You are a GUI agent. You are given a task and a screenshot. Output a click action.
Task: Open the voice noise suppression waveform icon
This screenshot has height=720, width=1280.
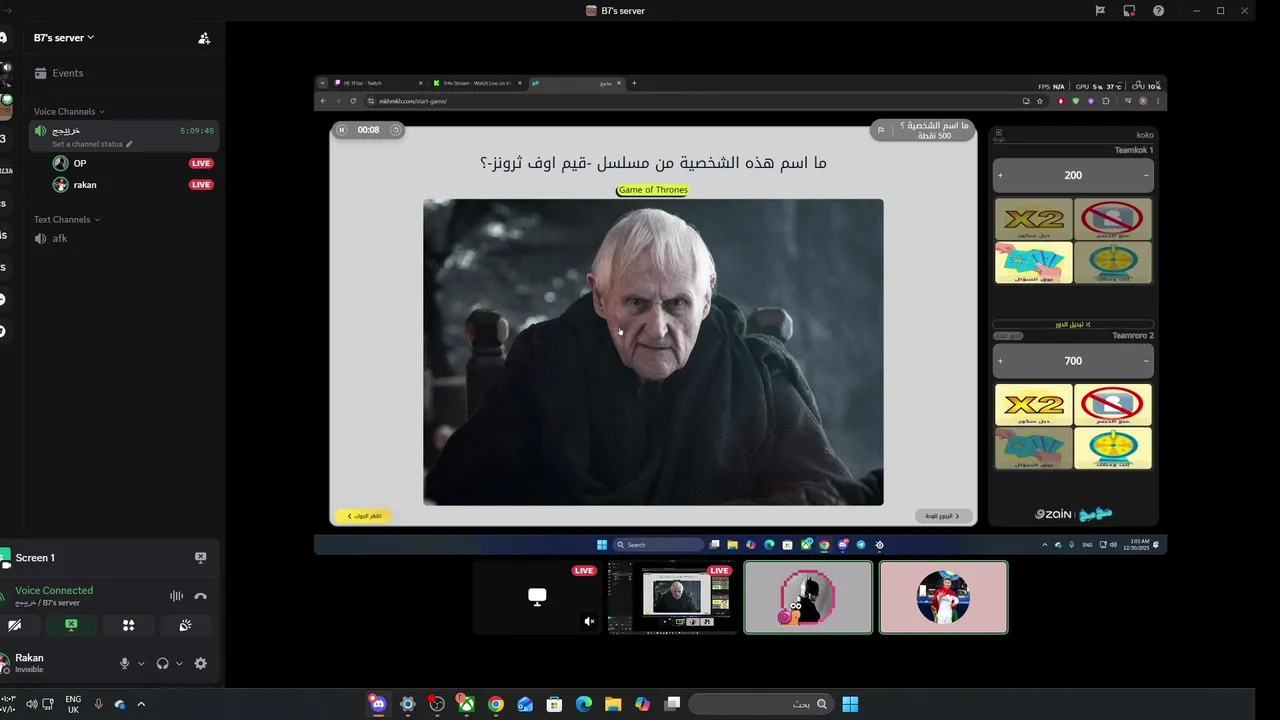click(177, 596)
